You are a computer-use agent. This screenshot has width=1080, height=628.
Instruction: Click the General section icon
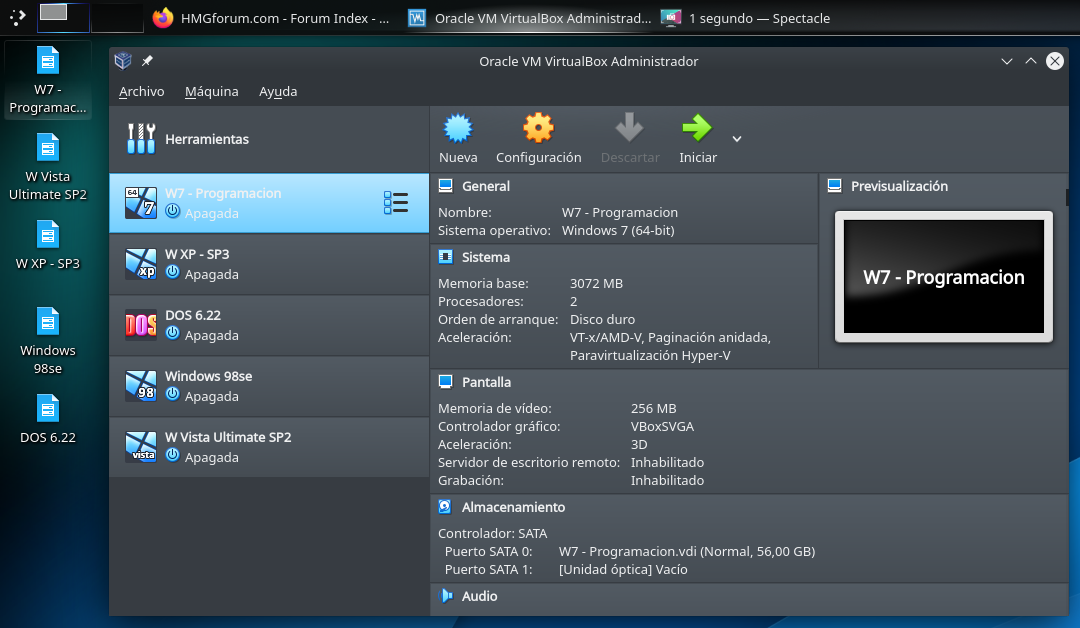[x=446, y=186]
